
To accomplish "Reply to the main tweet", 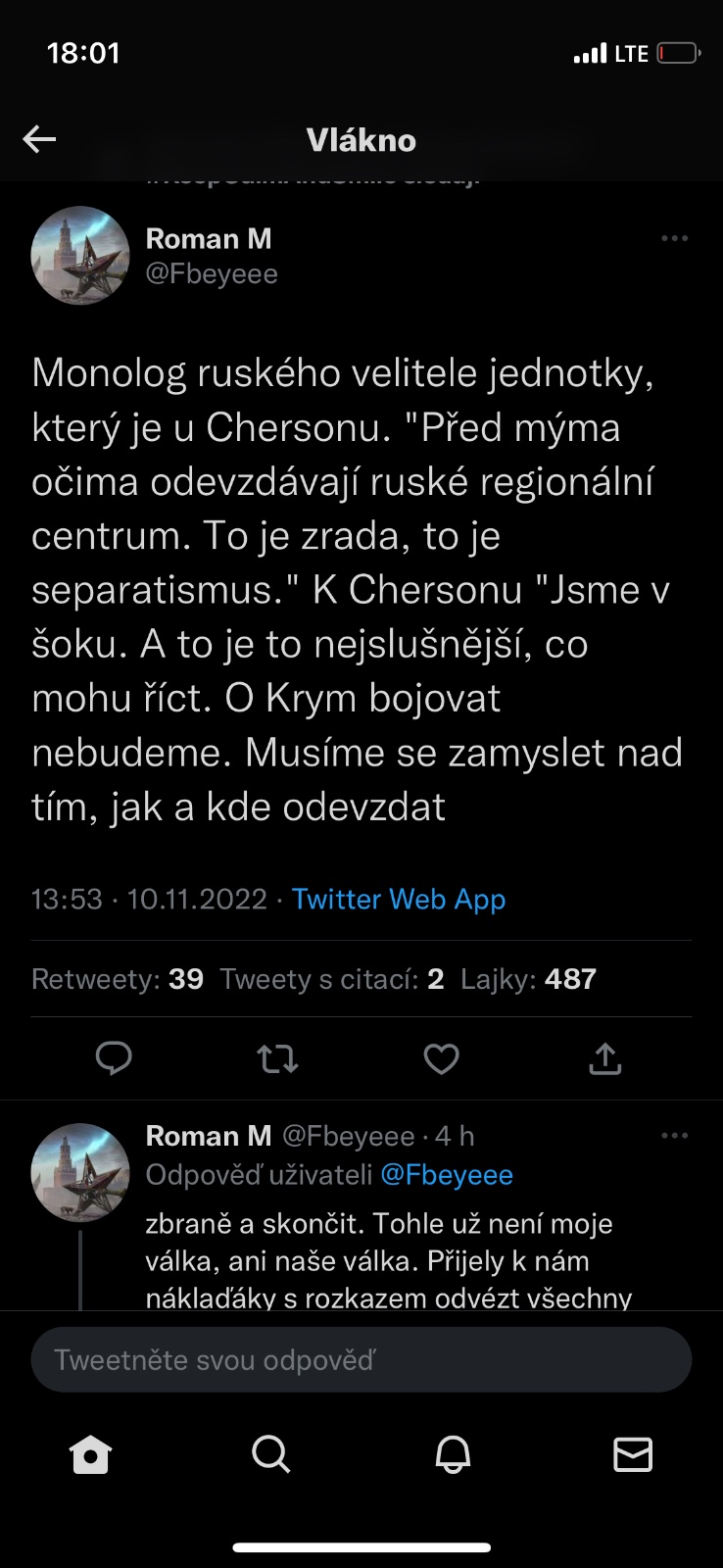I will (114, 1058).
